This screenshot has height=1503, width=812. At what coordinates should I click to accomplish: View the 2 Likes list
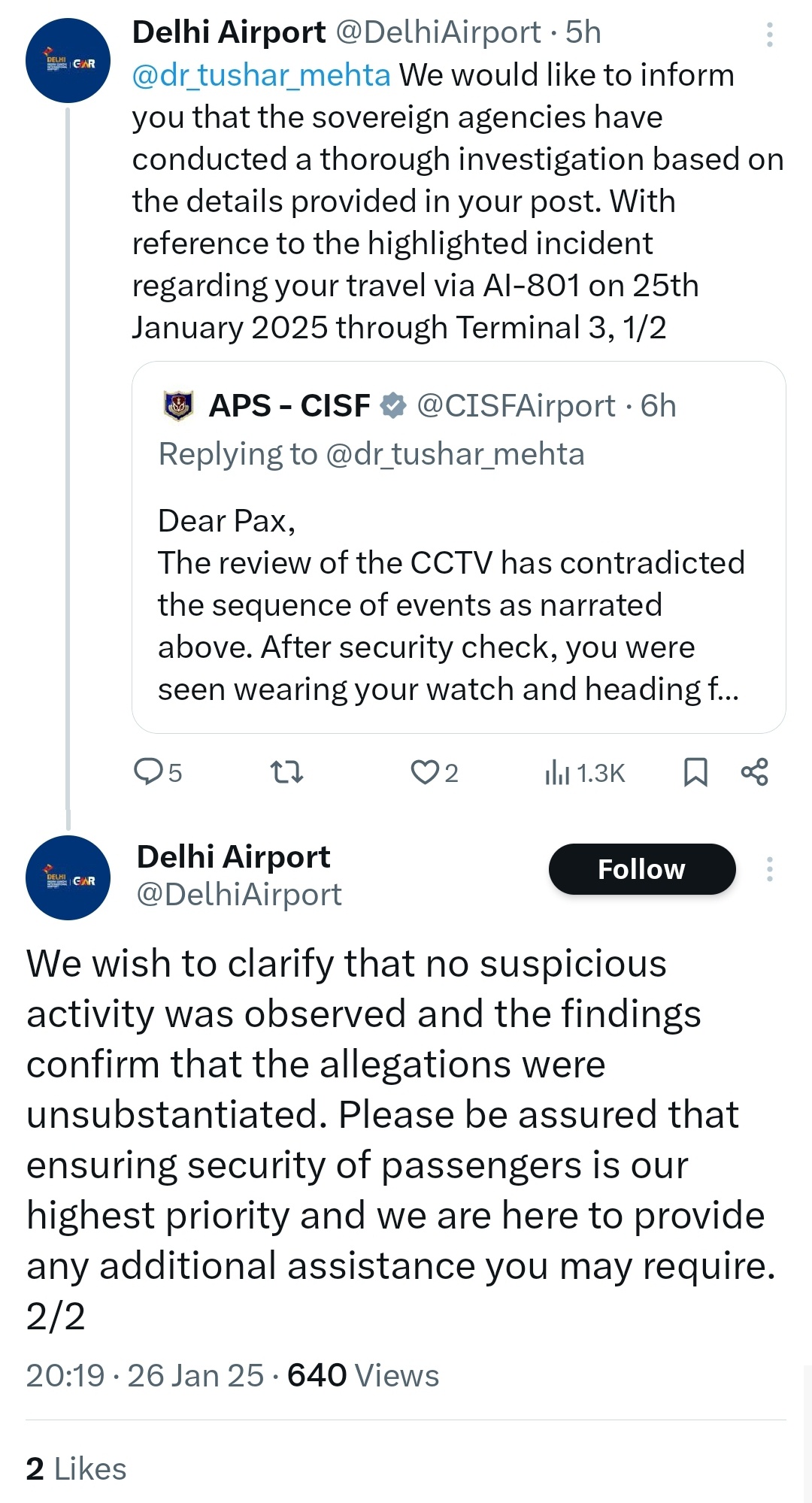click(x=76, y=1468)
